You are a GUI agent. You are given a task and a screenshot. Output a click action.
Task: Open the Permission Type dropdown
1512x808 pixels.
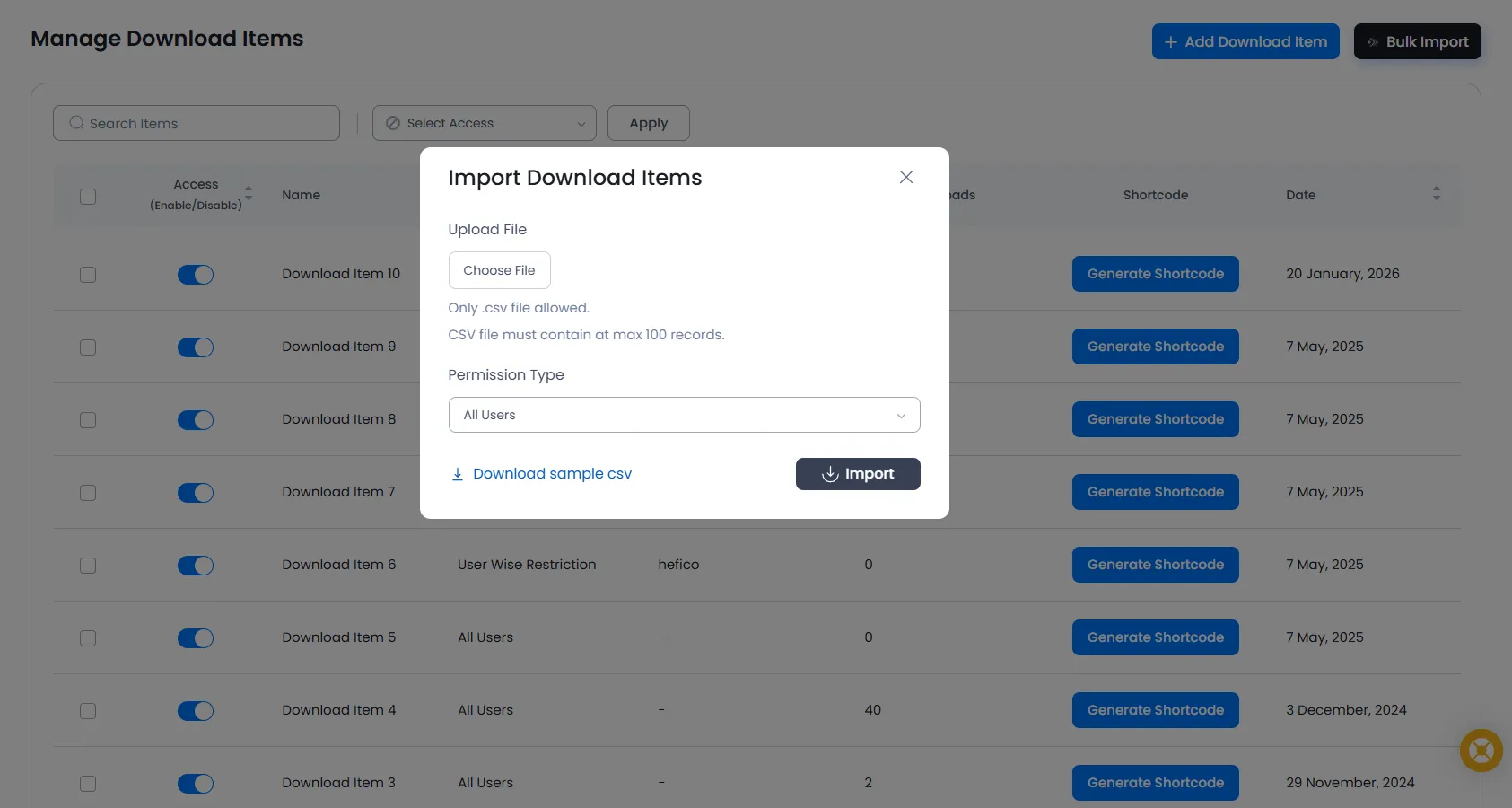point(684,415)
